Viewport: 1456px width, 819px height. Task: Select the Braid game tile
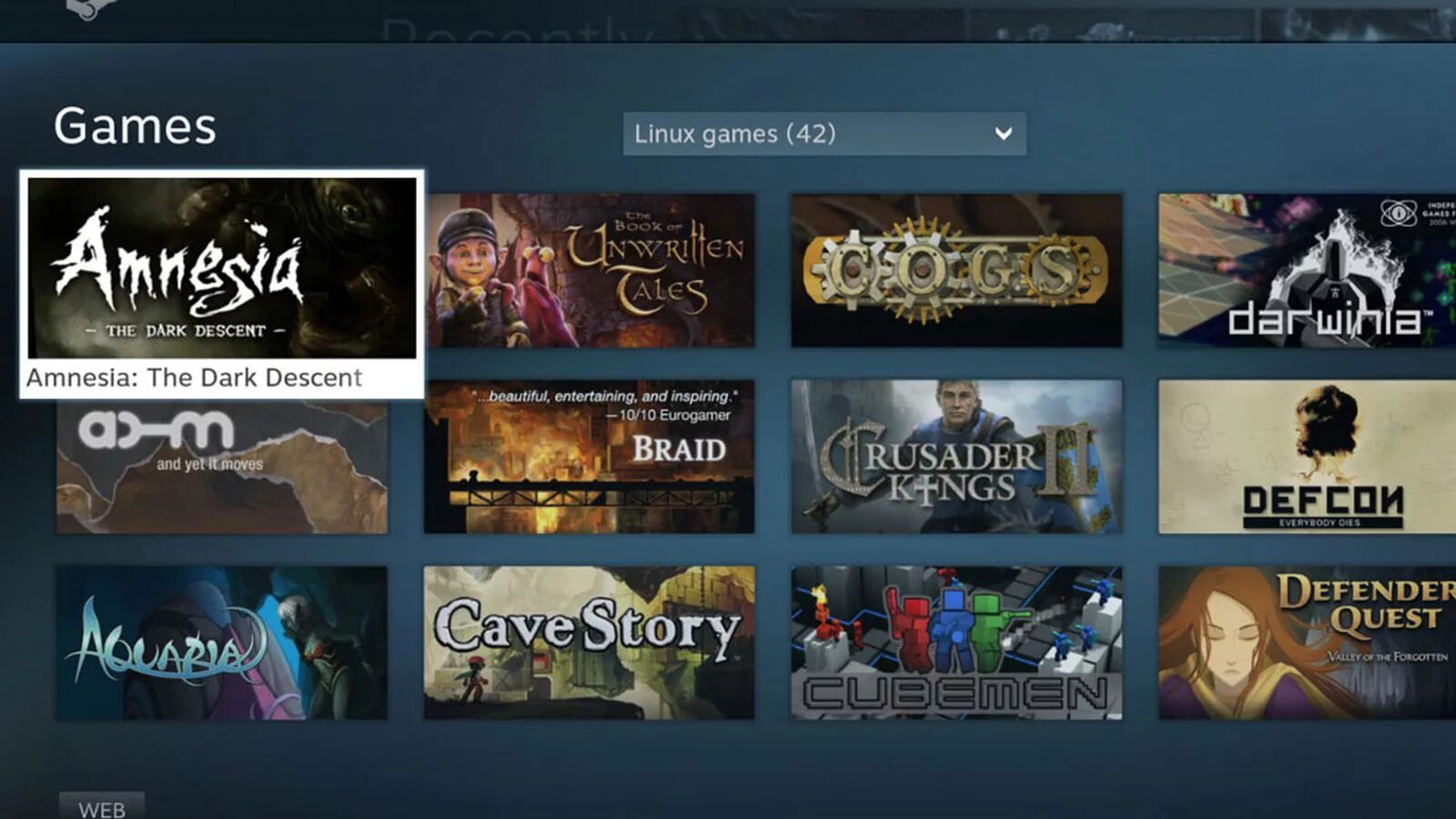590,457
